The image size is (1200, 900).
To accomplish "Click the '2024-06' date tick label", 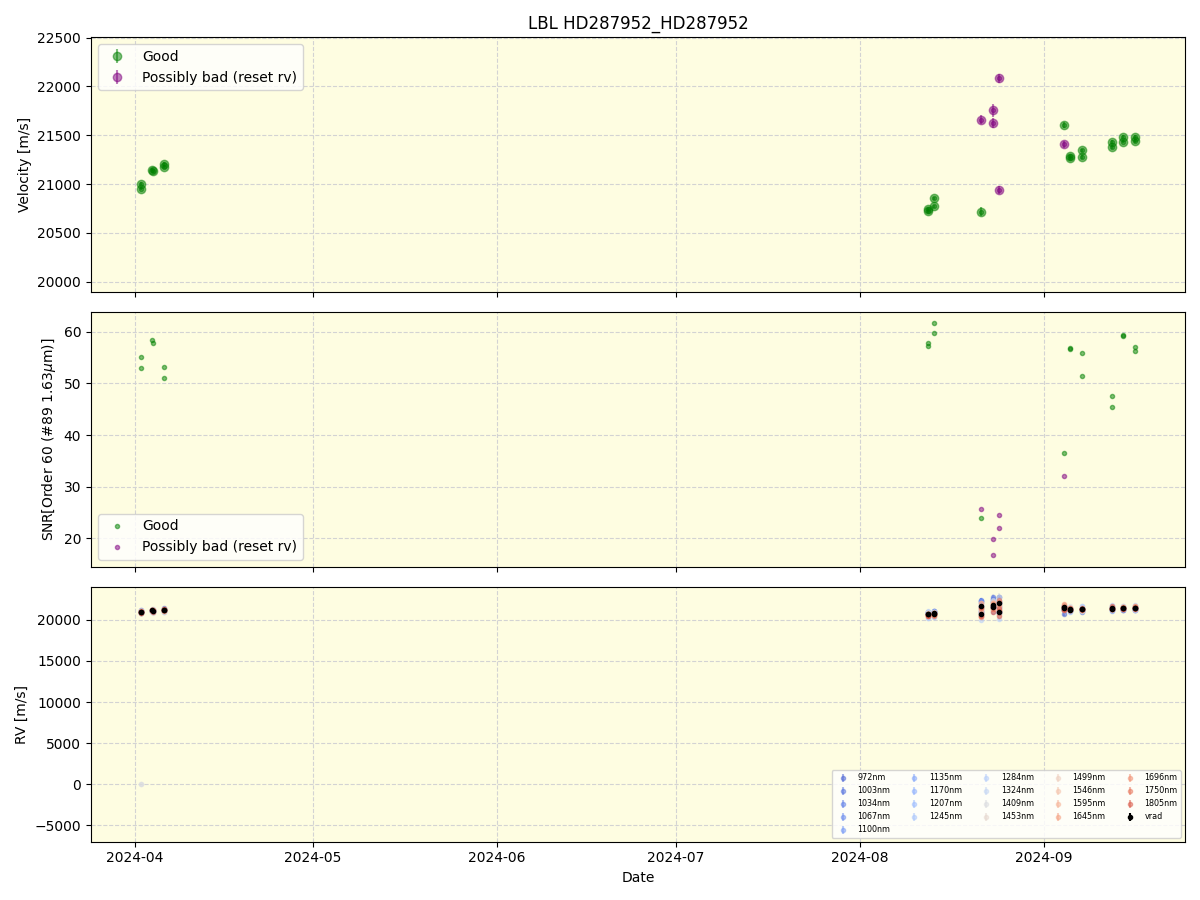I will click(x=497, y=856).
